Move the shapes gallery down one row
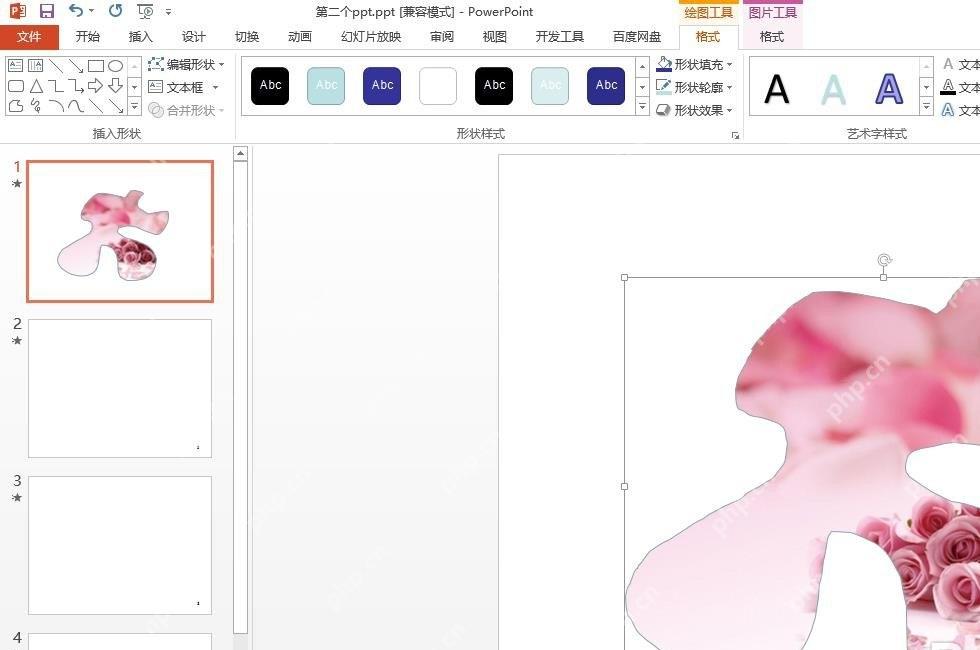 coord(134,87)
